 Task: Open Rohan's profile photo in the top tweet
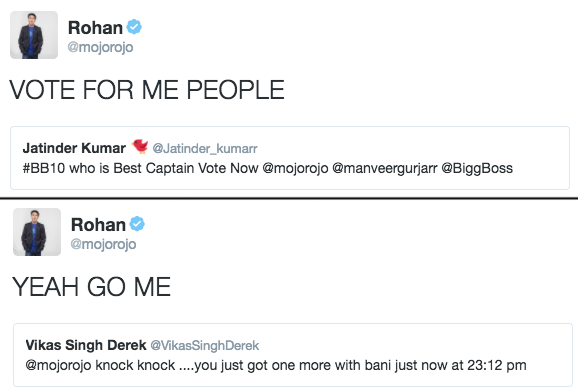34,35
